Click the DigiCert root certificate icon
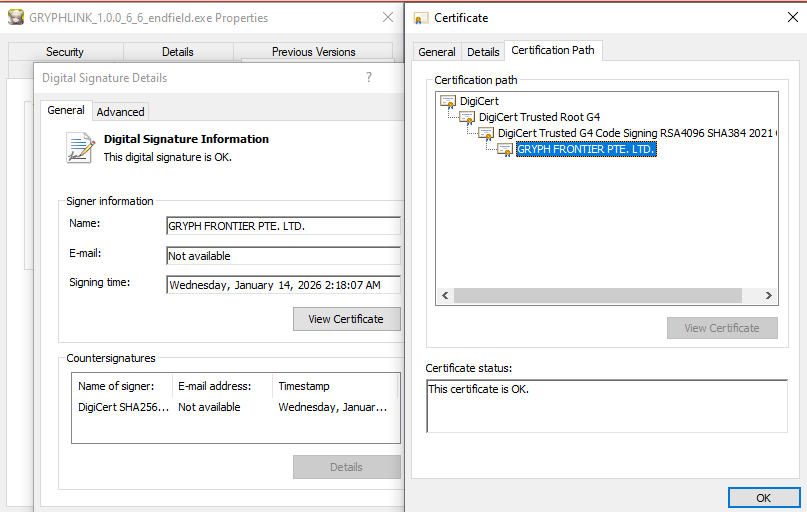Image resolution: width=807 pixels, height=512 pixels. tap(448, 101)
